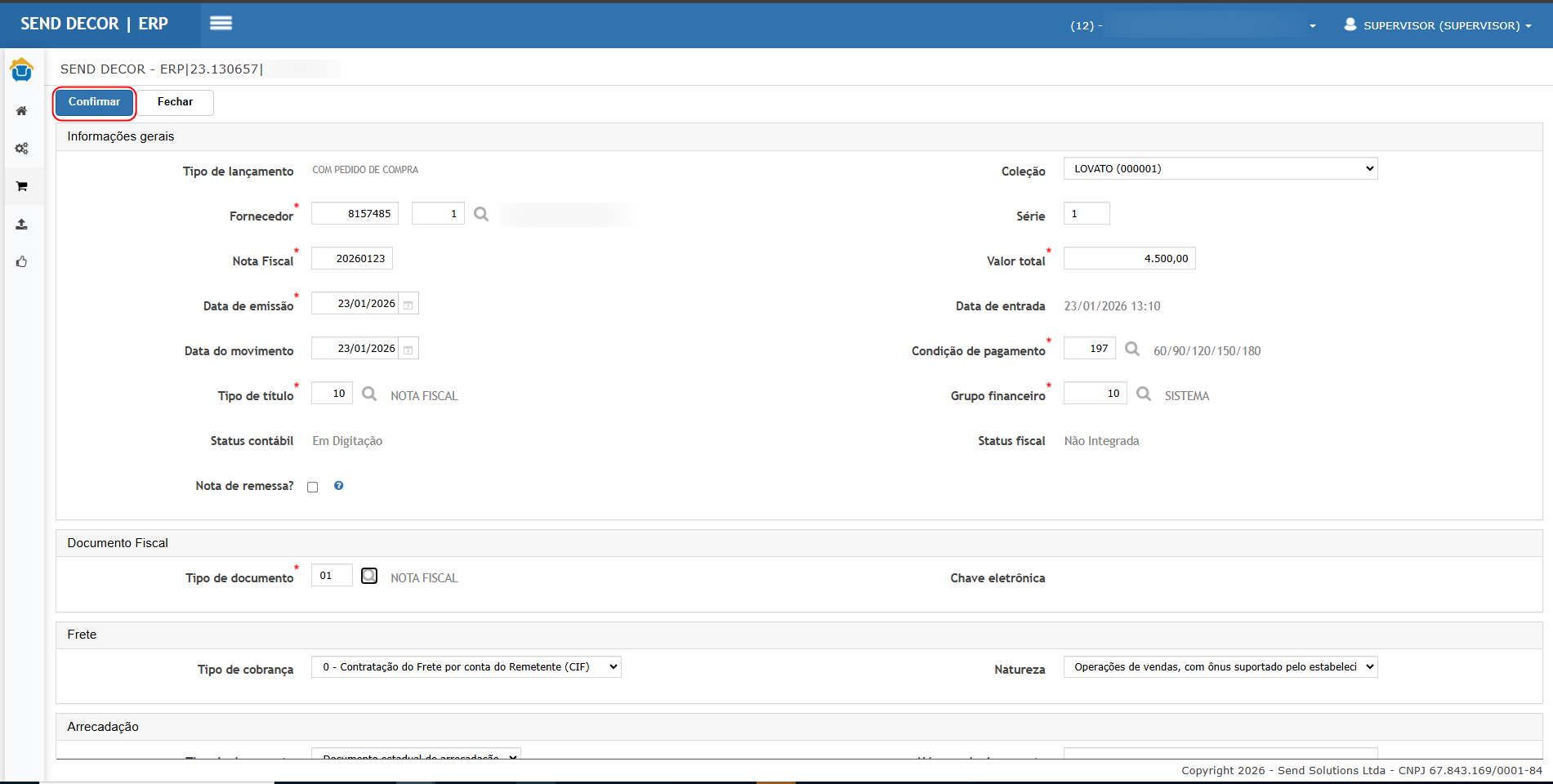Open calendar picker for Data de emissão
Viewport: 1553px width, 784px height.
[408, 304]
